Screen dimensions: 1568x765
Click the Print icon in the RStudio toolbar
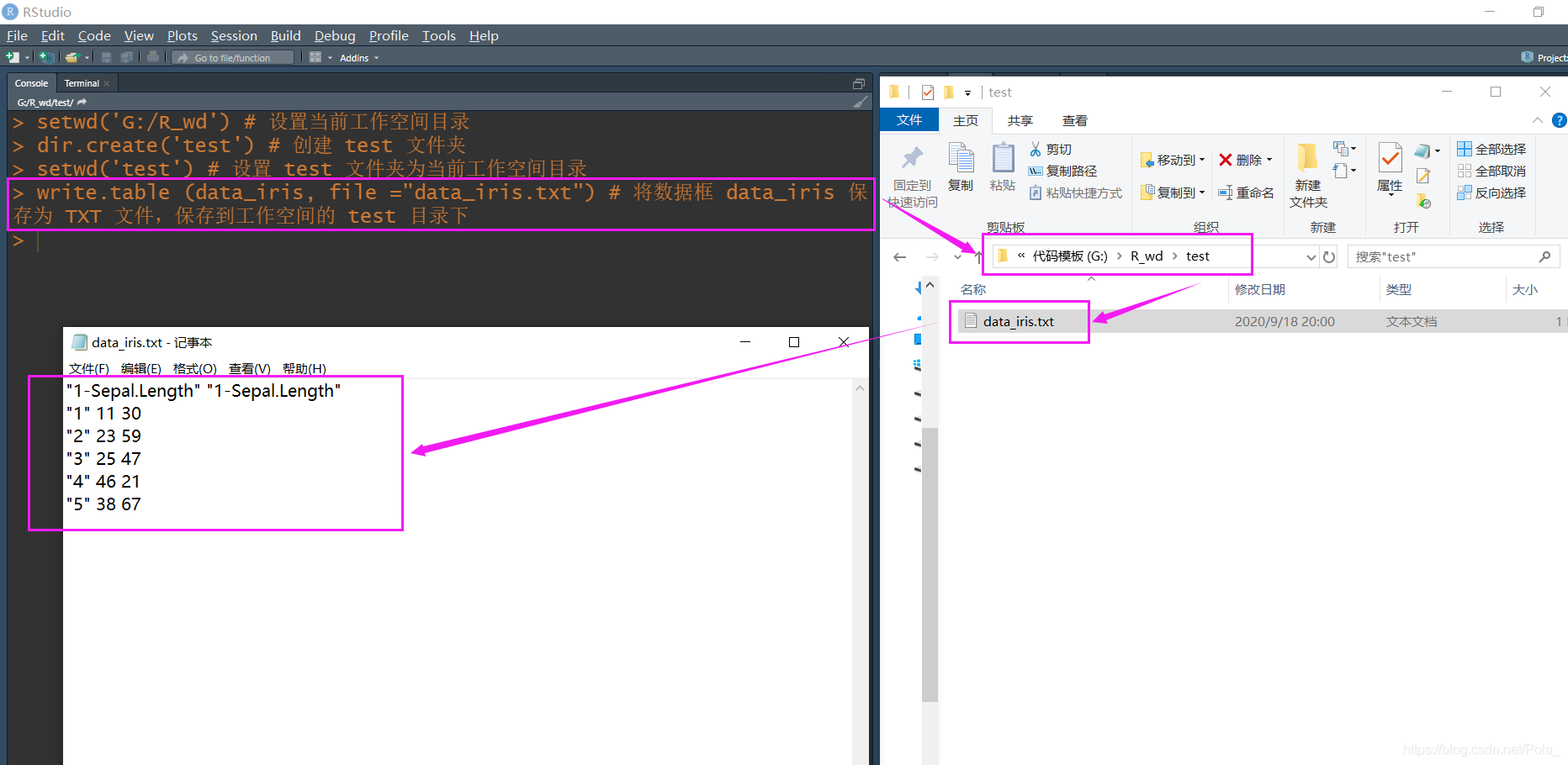coord(153,57)
